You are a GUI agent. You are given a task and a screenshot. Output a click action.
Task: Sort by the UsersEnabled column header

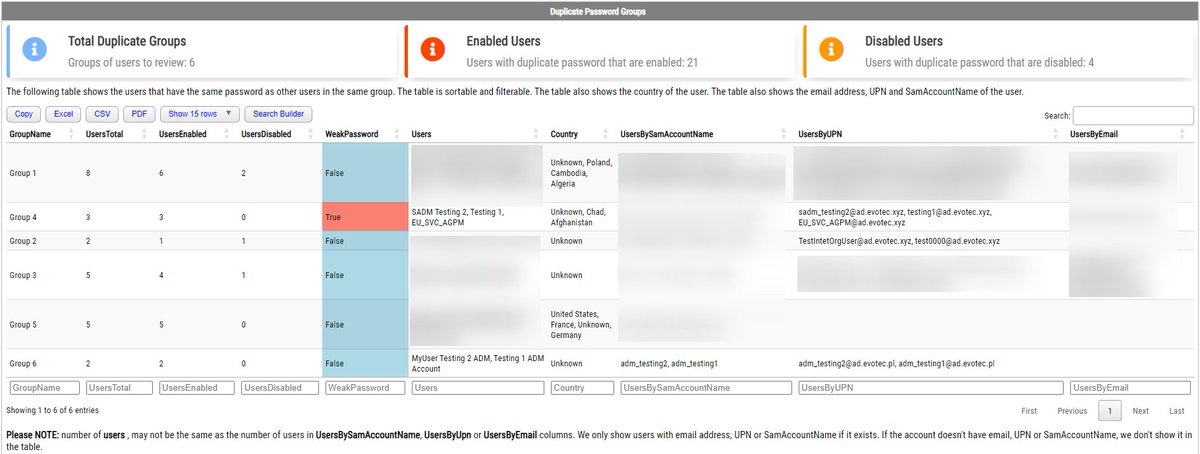pyautogui.click(x=196, y=134)
